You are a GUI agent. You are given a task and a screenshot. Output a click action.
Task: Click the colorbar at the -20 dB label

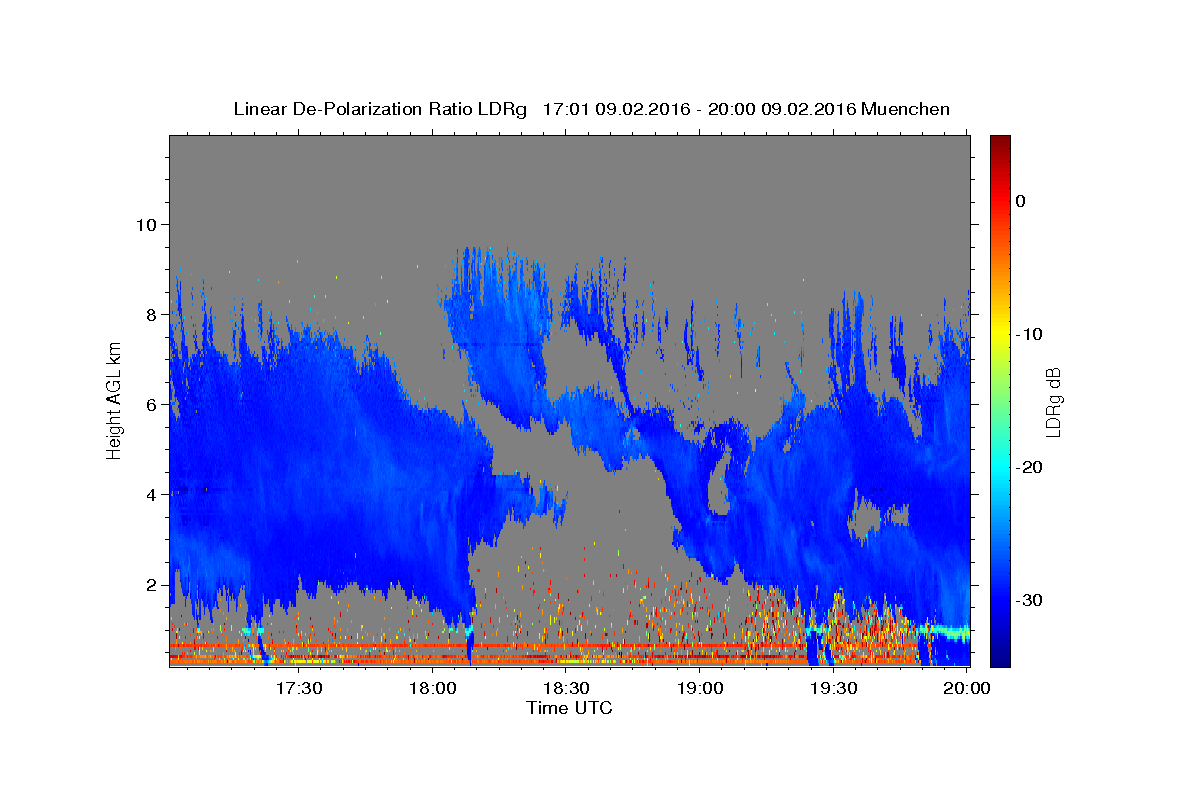point(1000,467)
